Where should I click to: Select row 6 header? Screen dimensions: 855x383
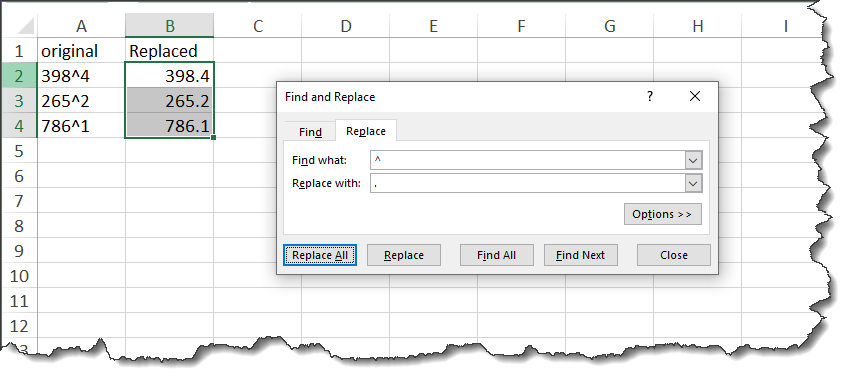pos(19,176)
